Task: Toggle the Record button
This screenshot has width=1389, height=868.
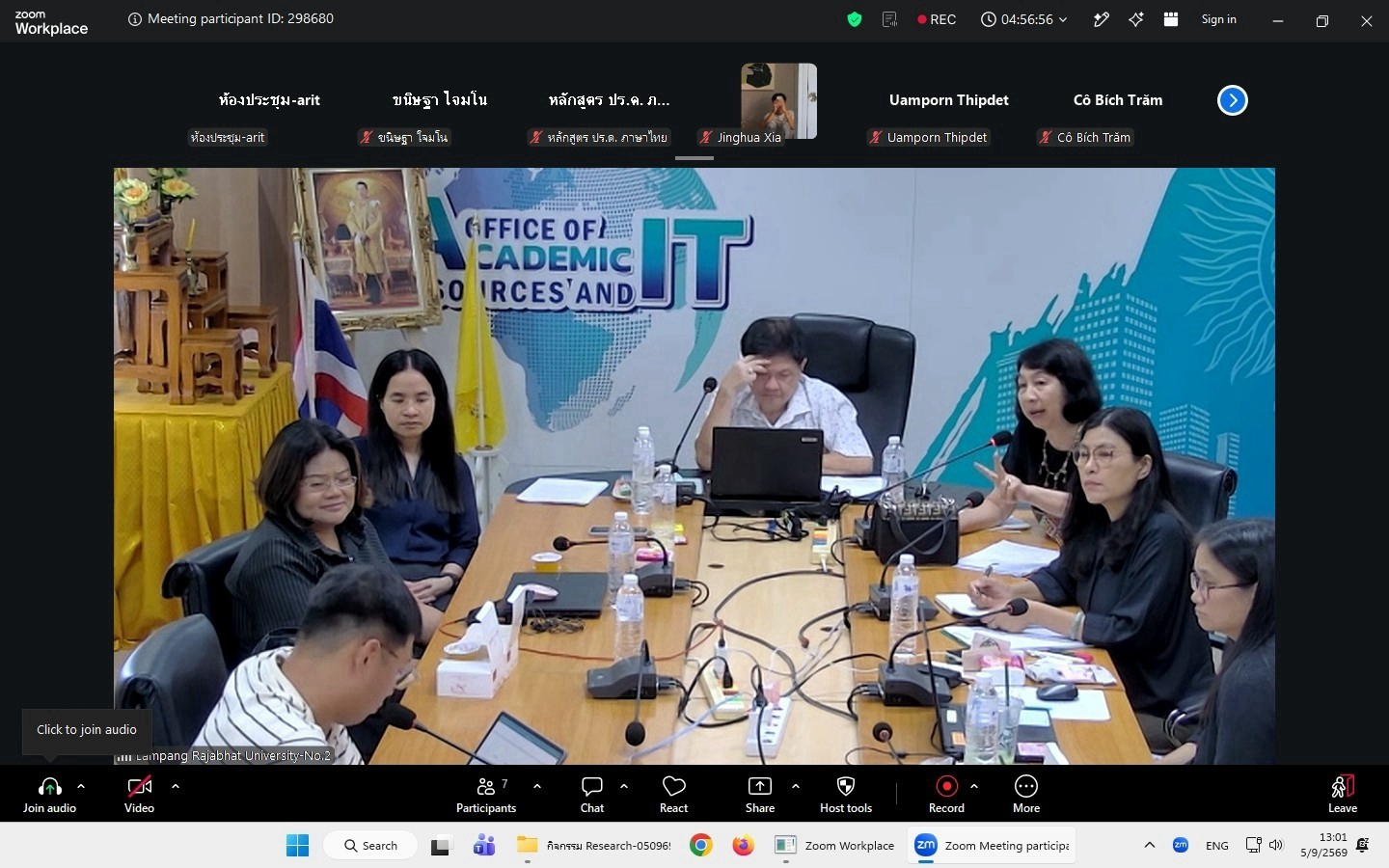Action: tap(946, 795)
